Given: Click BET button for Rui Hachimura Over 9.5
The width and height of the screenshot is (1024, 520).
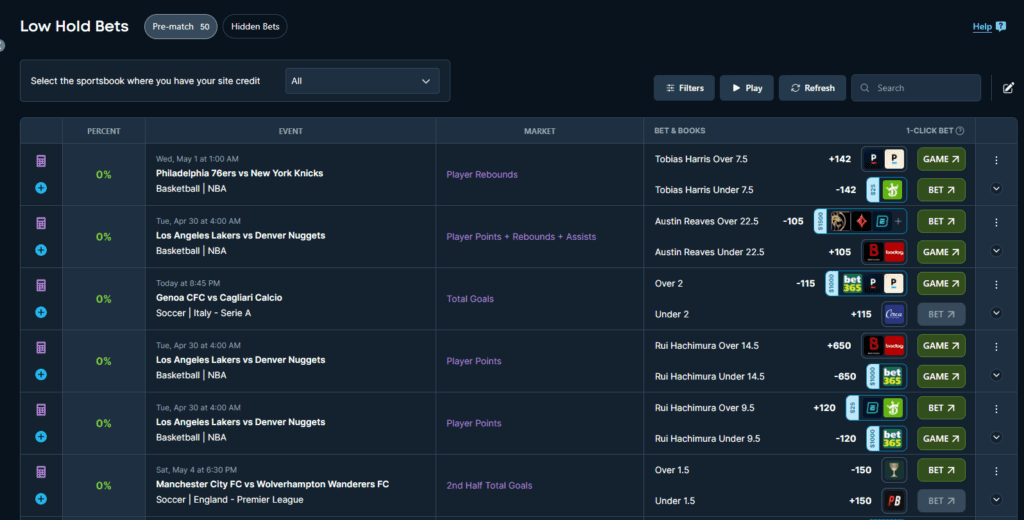Looking at the screenshot, I should 941,408.
